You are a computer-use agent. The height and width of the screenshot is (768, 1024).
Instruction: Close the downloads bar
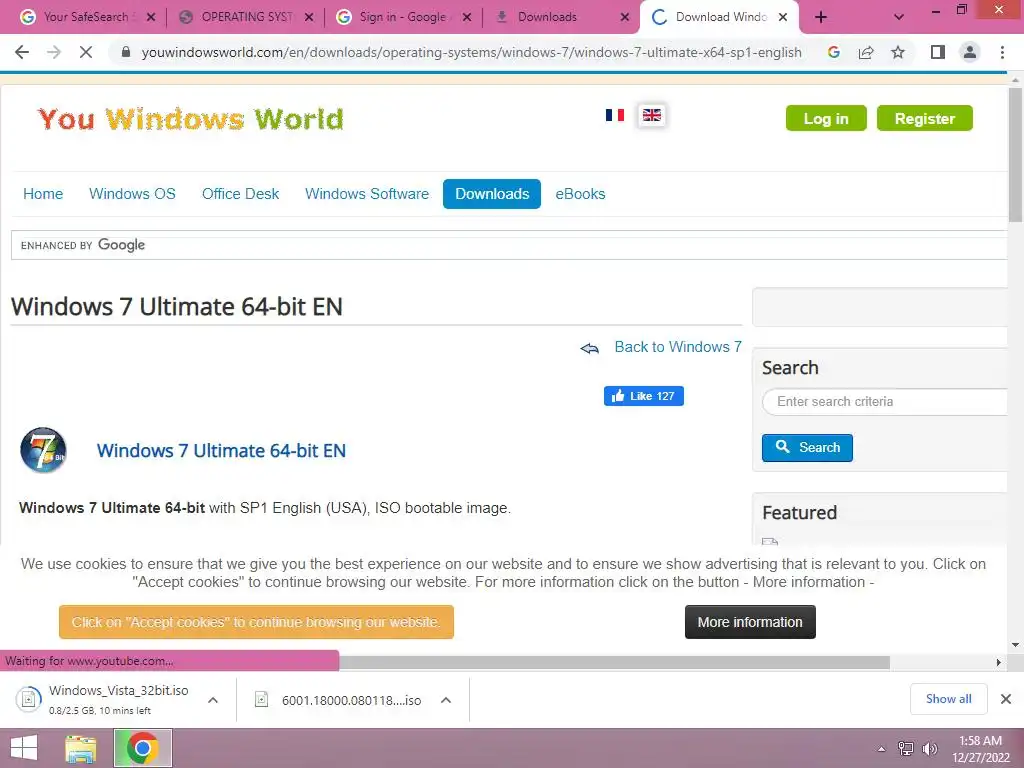click(1006, 699)
